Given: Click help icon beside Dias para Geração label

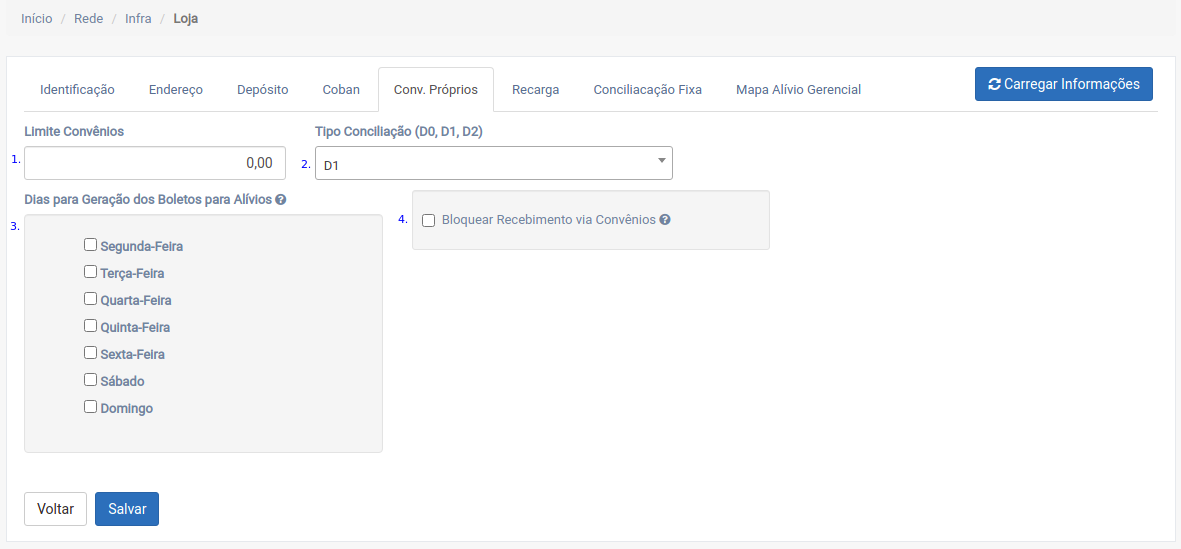Looking at the screenshot, I should click(281, 199).
